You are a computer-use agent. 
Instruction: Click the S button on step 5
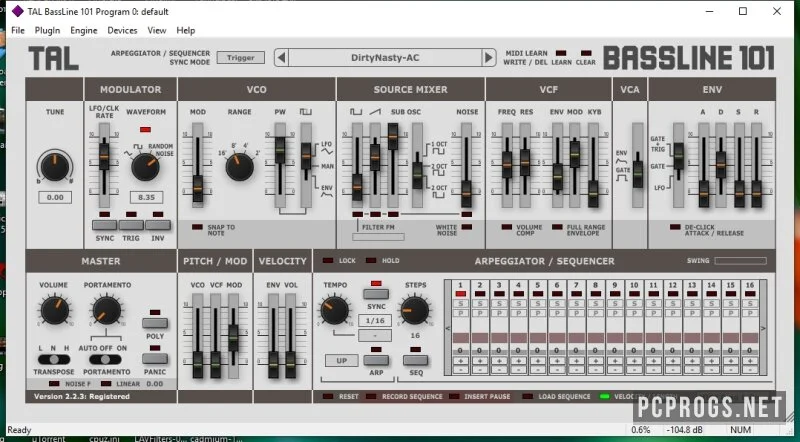coord(537,304)
